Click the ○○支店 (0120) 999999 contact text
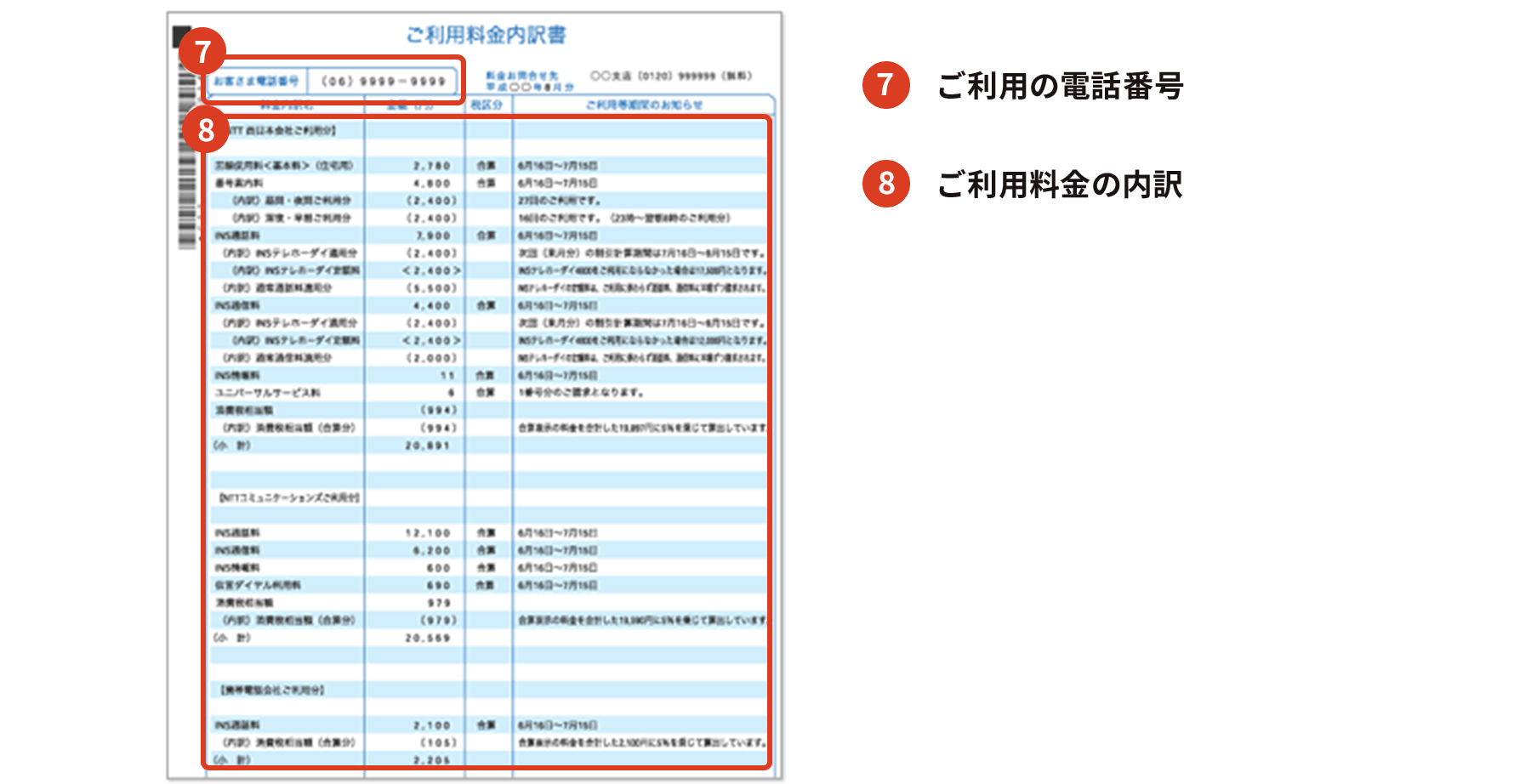Image resolution: width=1531 pixels, height=784 pixels. tap(671, 76)
